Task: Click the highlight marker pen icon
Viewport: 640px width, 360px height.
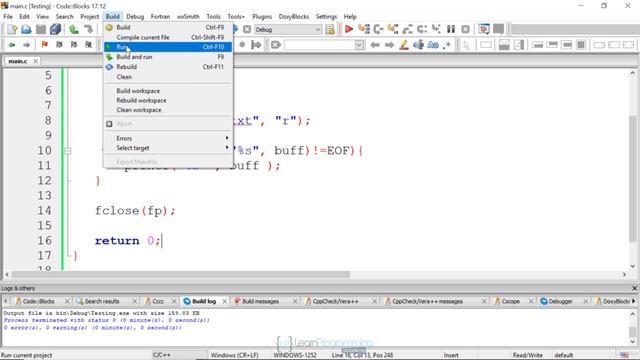Action: pyautogui.click(x=404, y=44)
